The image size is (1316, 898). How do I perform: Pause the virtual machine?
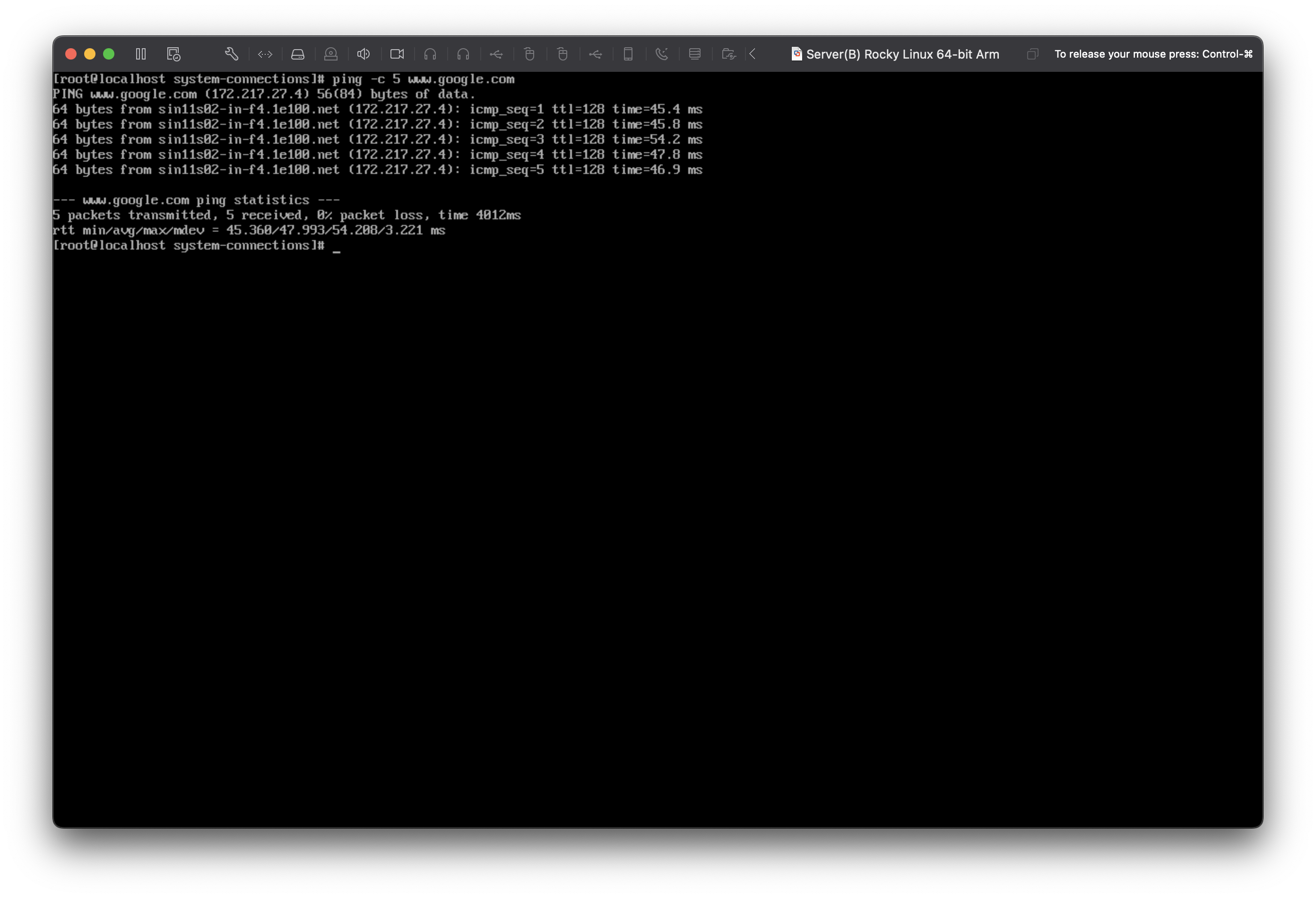141,54
